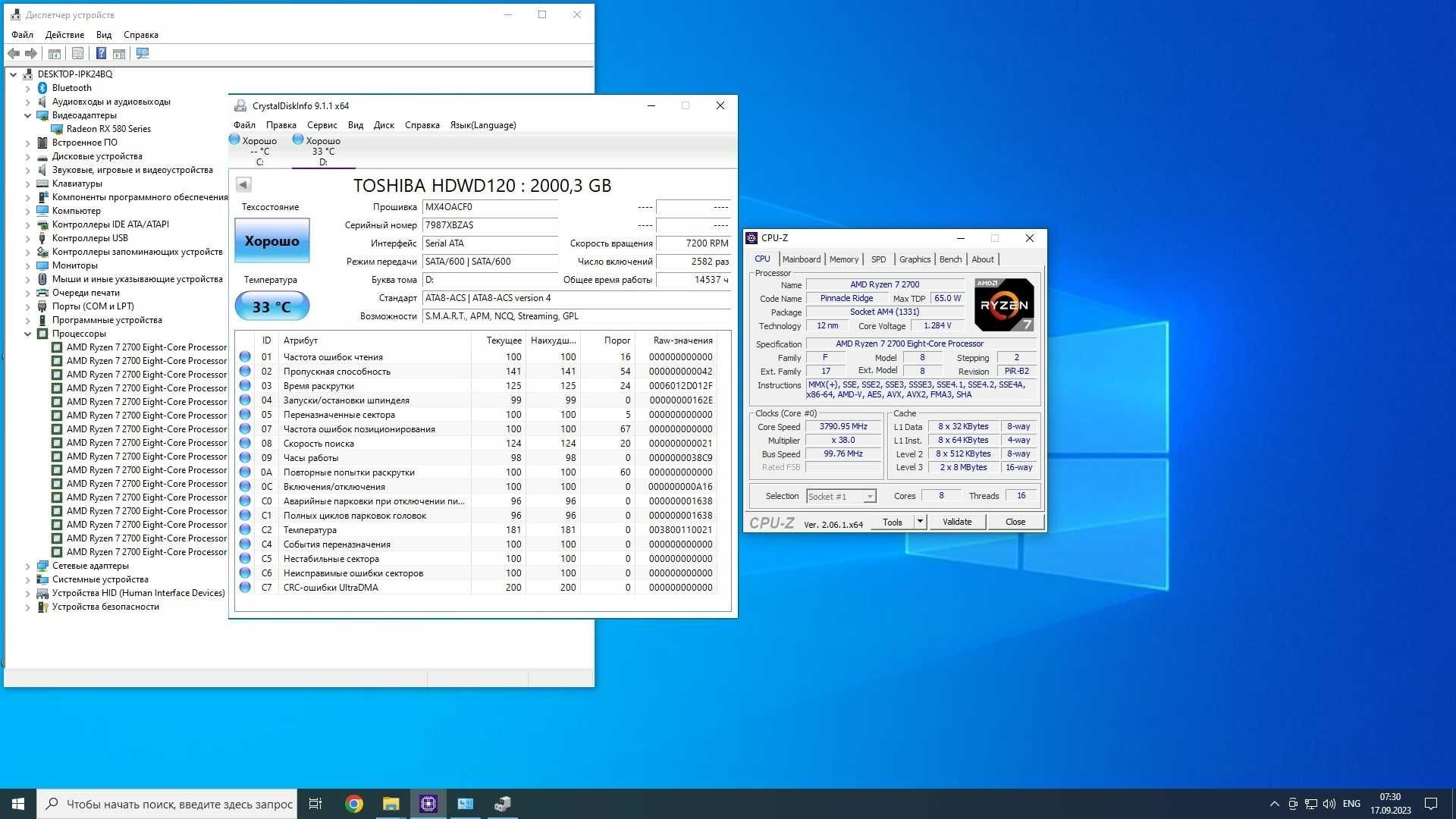Expand the Клавиатуры category

[x=28, y=184]
